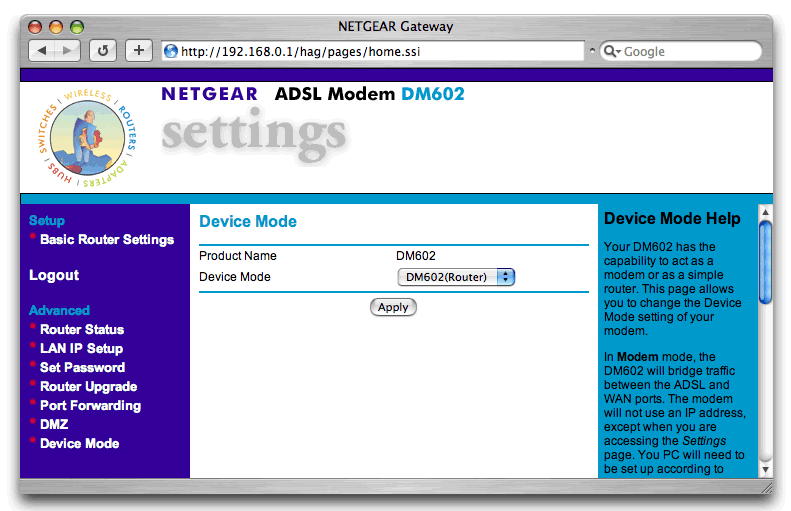Click the NETGEAR circular logo image
This screenshot has width=791, height=511.
[x=87, y=137]
